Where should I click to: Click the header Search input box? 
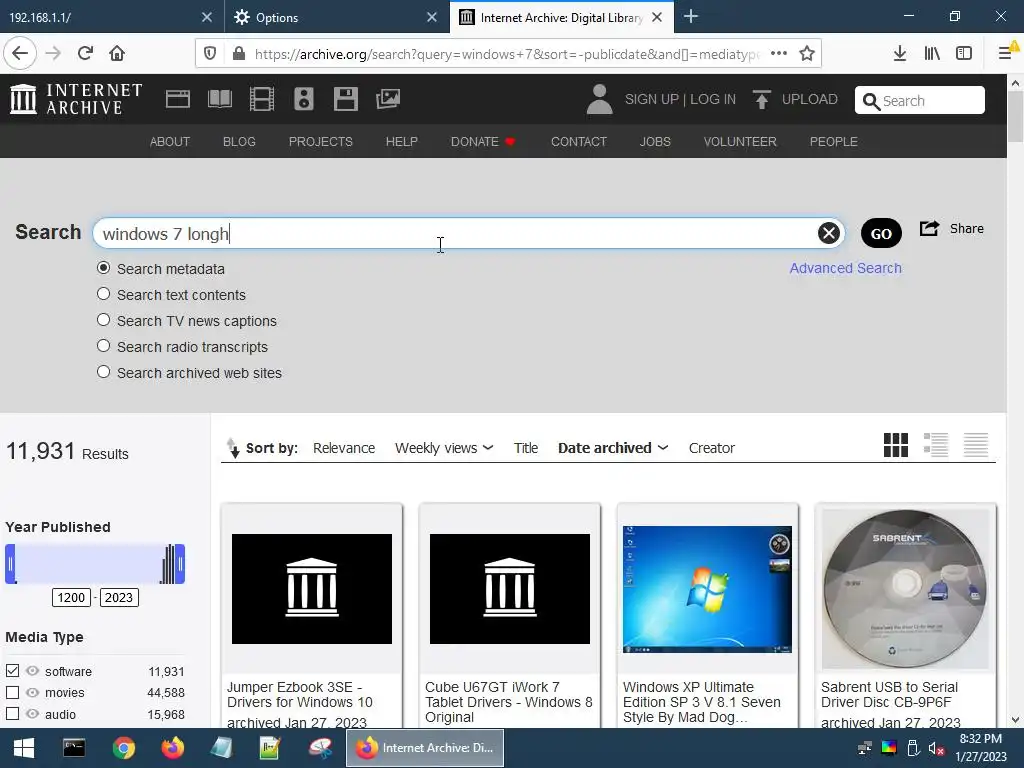(920, 100)
